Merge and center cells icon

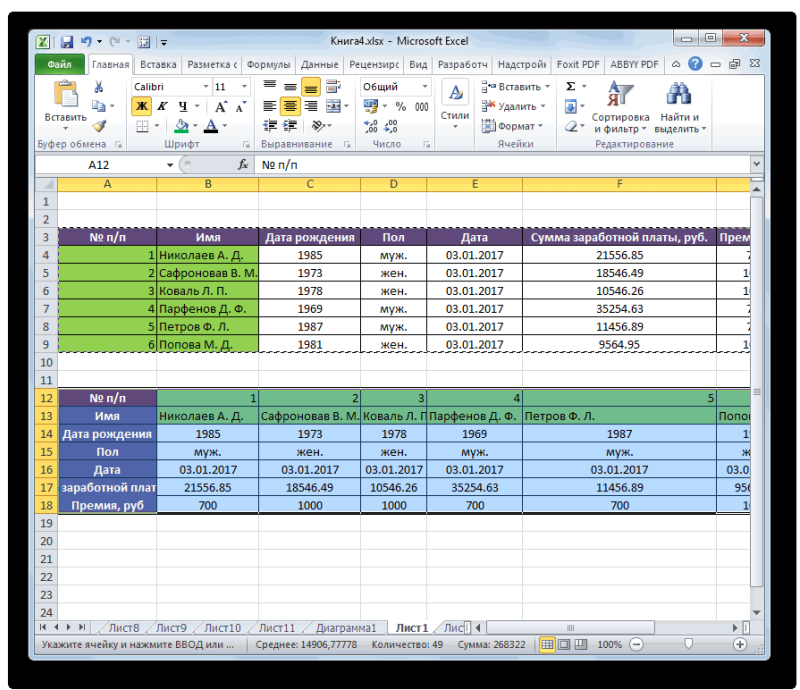333,106
